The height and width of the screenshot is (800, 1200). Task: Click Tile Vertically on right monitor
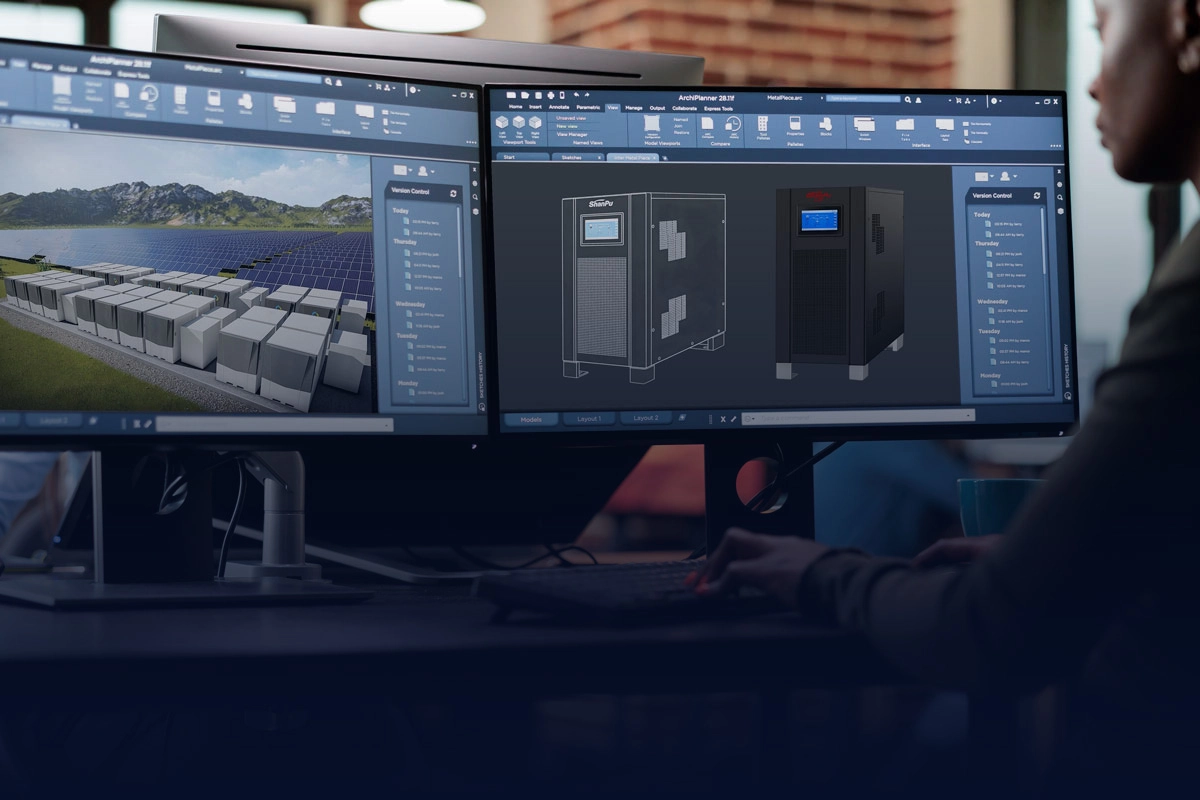point(976,133)
